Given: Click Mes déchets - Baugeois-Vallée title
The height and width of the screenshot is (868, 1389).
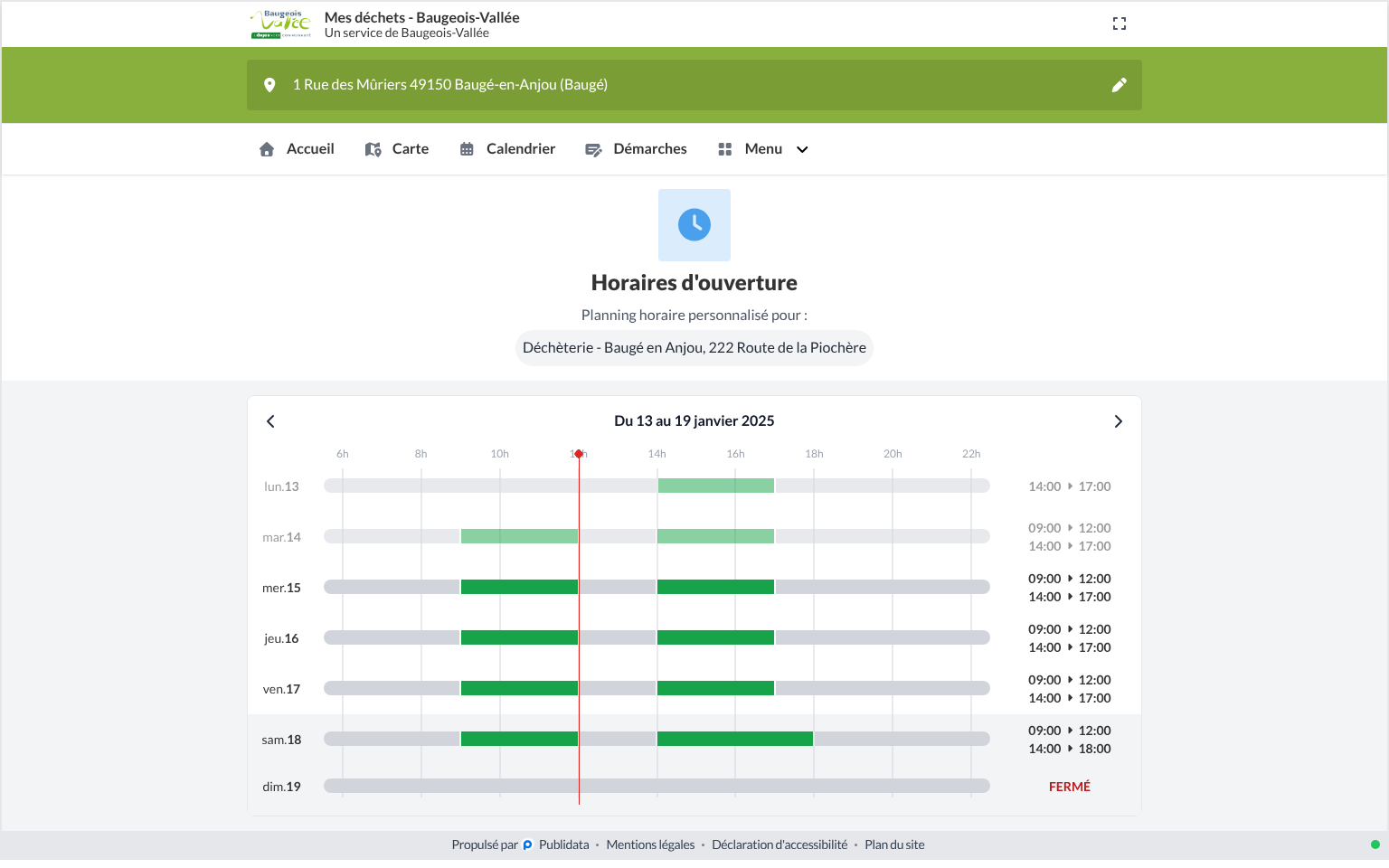Looking at the screenshot, I should click(422, 17).
